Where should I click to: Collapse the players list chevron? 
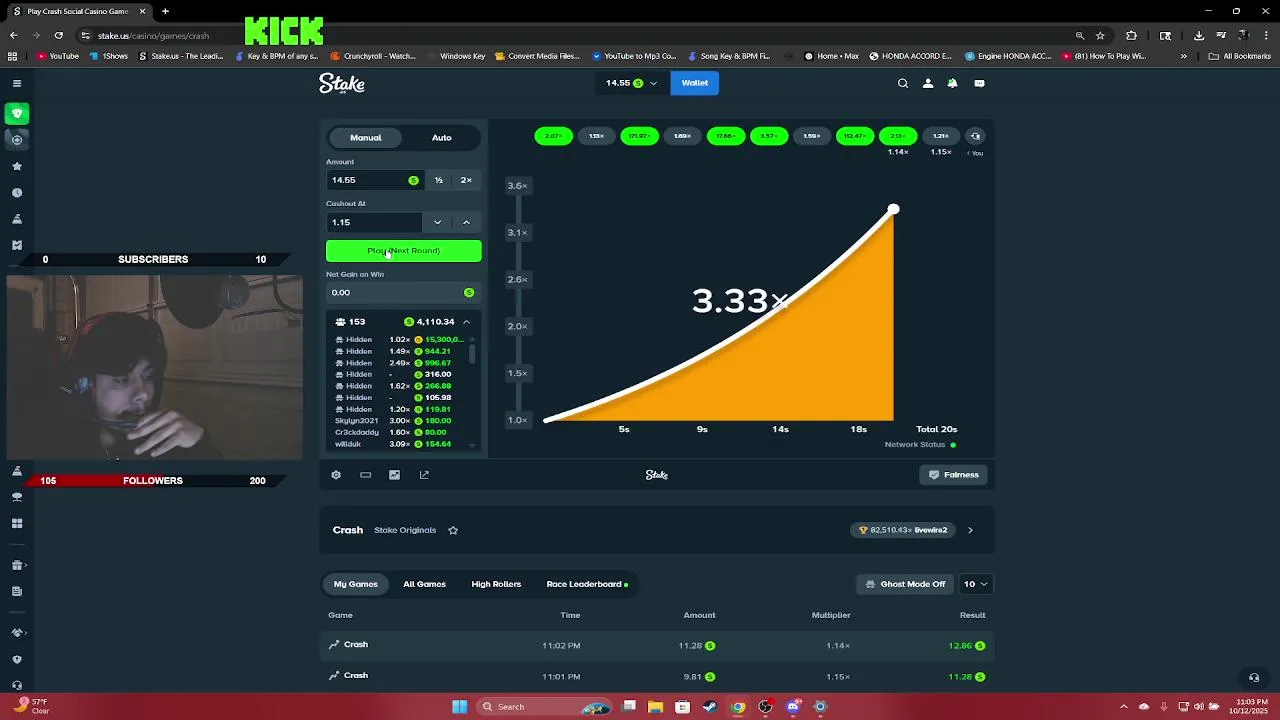pyautogui.click(x=466, y=322)
